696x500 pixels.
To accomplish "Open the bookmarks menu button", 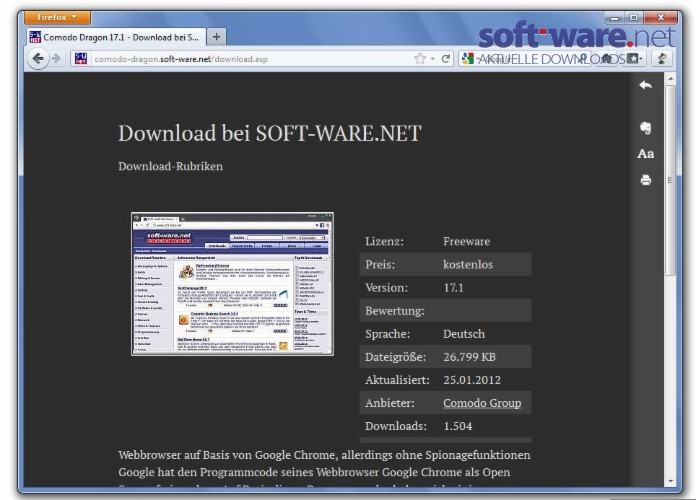I will tap(634, 59).
